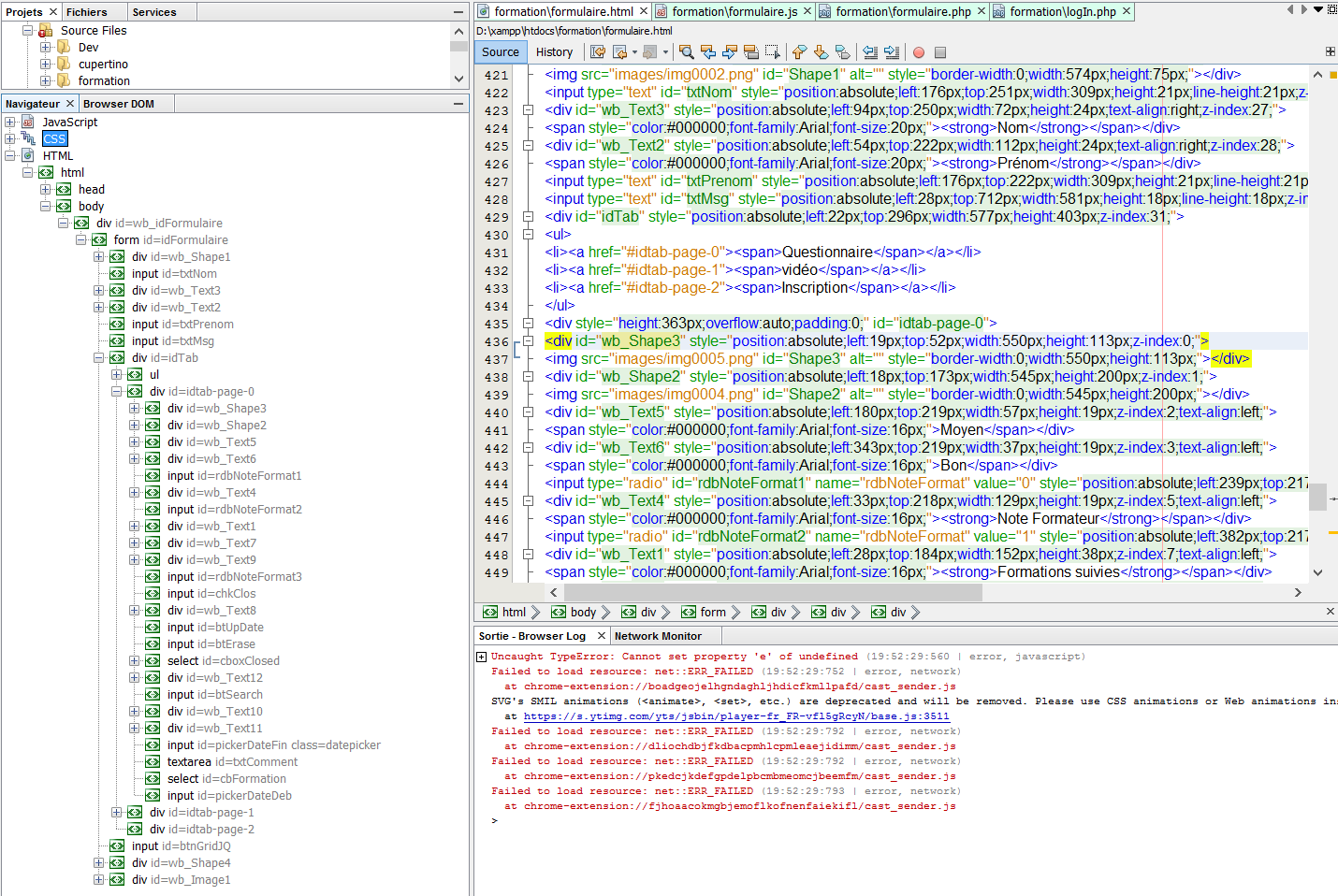The width and height of the screenshot is (1338, 896).
Task: Toggle Highlight Search in editor toolbar
Action: click(x=750, y=52)
